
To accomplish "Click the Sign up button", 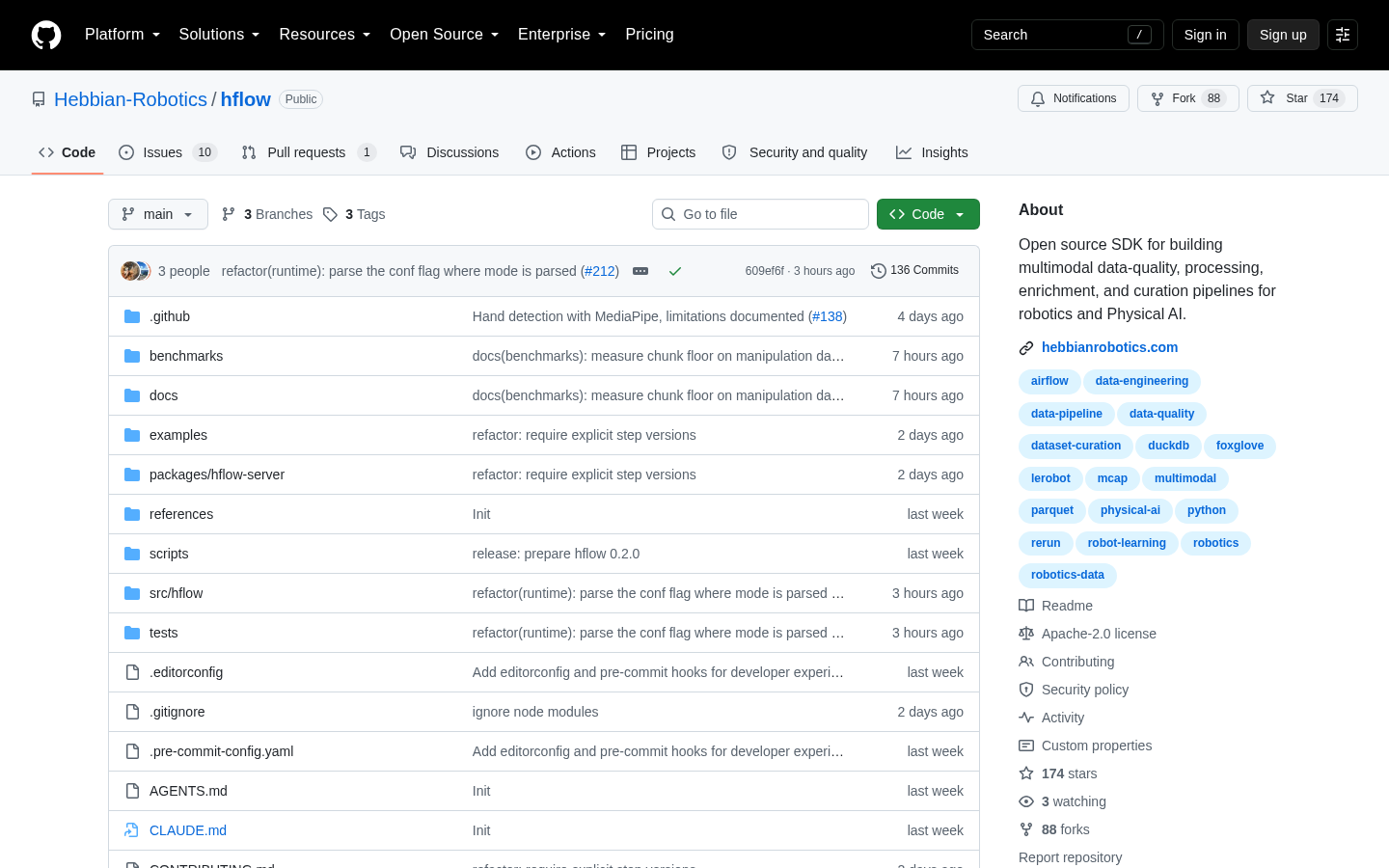I will click(1283, 35).
